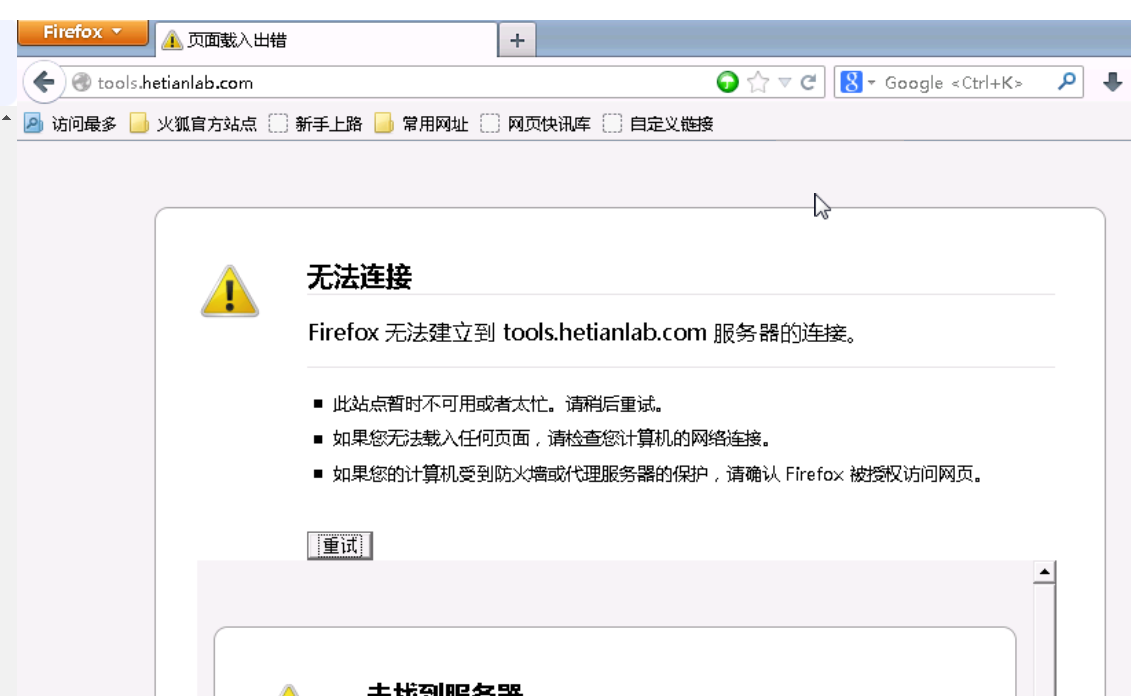Click the 无法连接 heading text
The width and height of the screenshot is (1131, 696).
tap(359, 277)
